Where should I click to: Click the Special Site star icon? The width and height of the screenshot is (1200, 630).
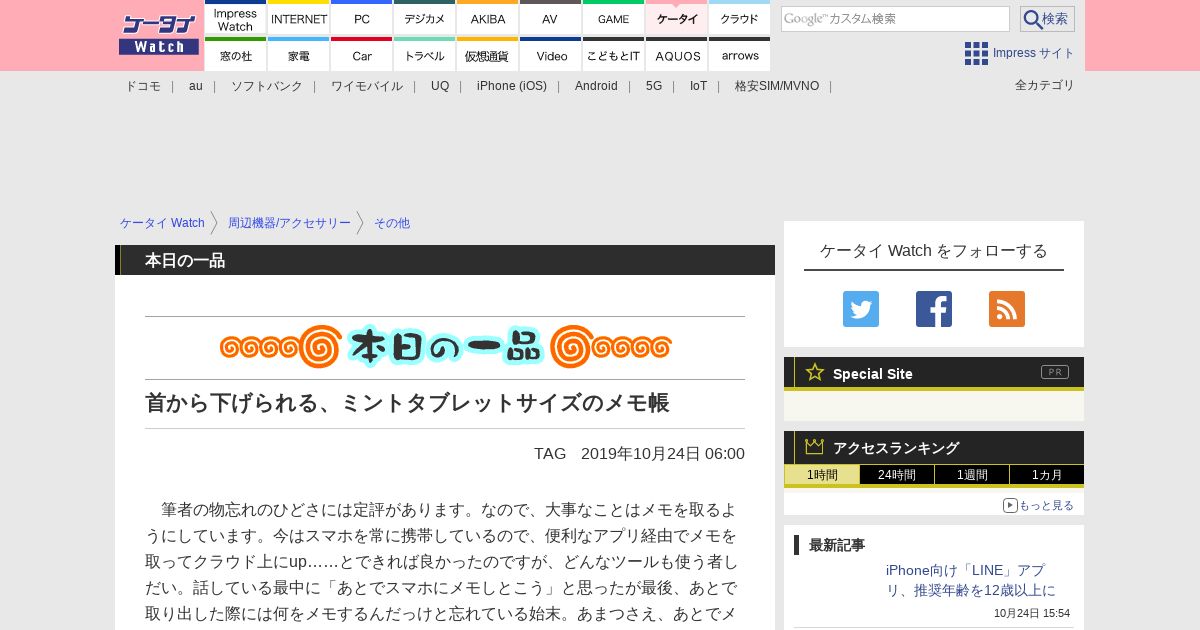point(815,372)
